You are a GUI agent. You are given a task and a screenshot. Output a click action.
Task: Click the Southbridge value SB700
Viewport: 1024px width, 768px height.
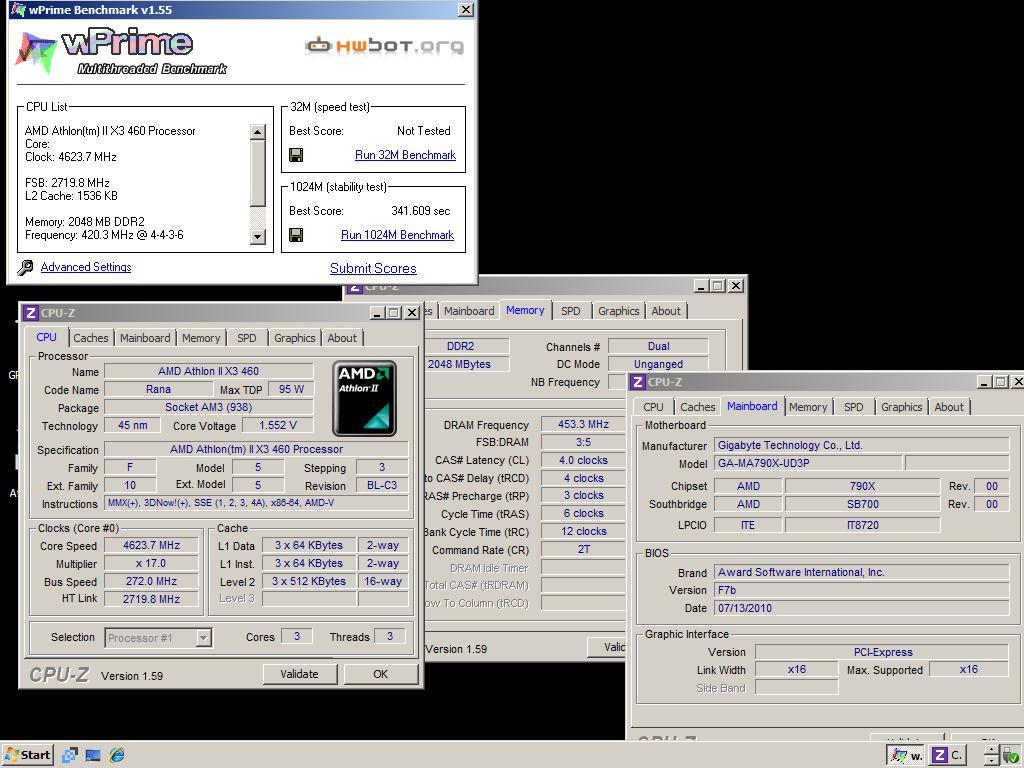pyautogui.click(x=863, y=504)
